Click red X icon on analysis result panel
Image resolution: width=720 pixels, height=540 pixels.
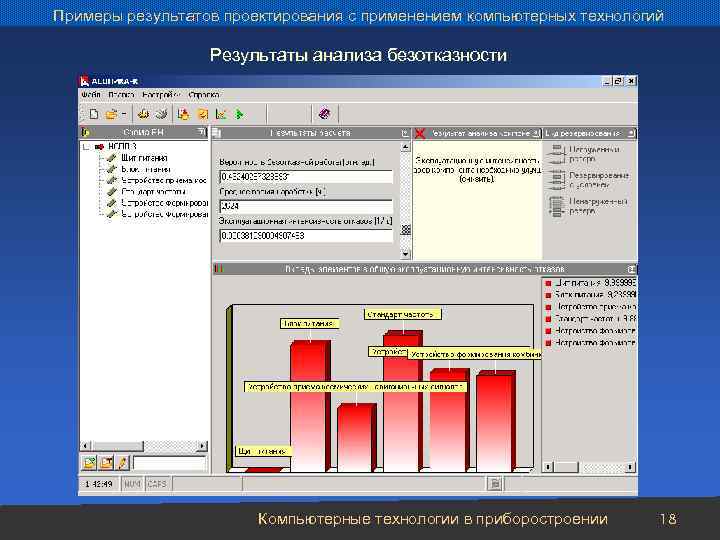click(x=420, y=134)
